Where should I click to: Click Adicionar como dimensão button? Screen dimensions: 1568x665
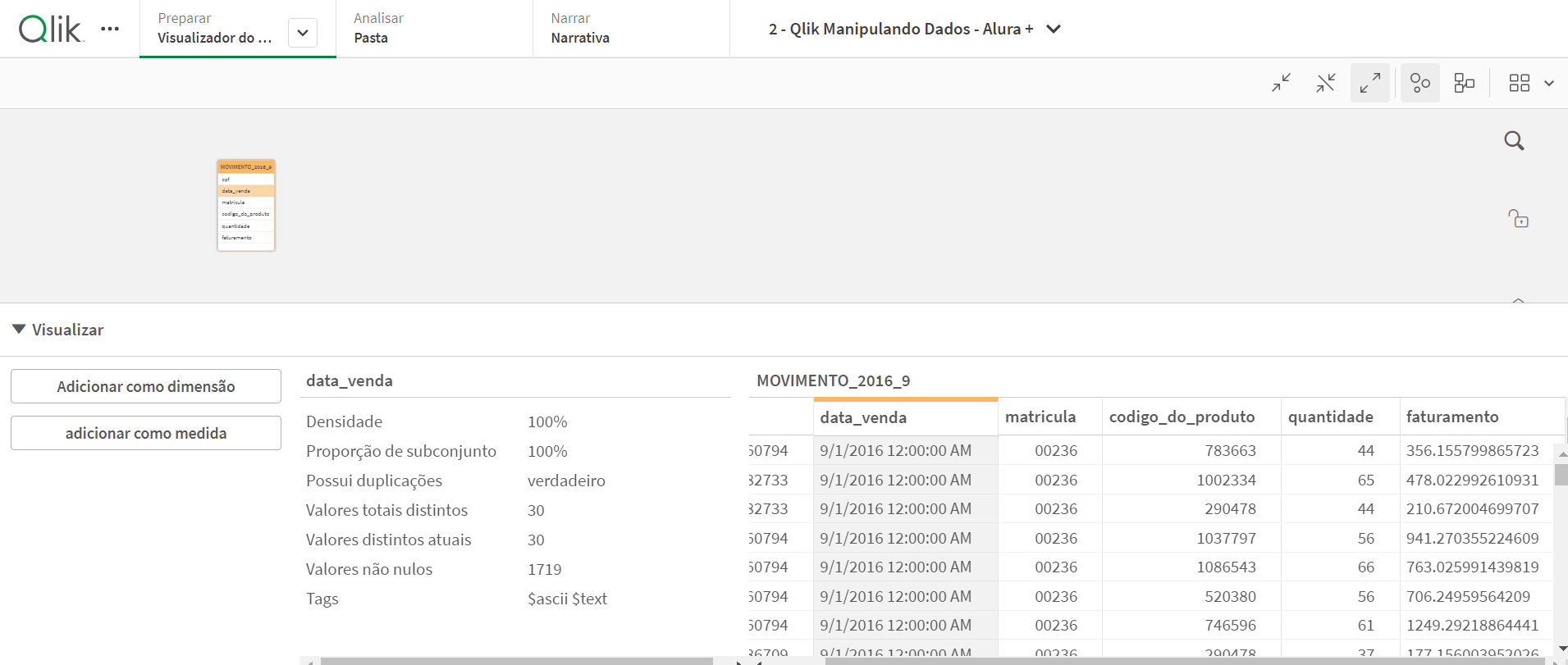pos(146,386)
